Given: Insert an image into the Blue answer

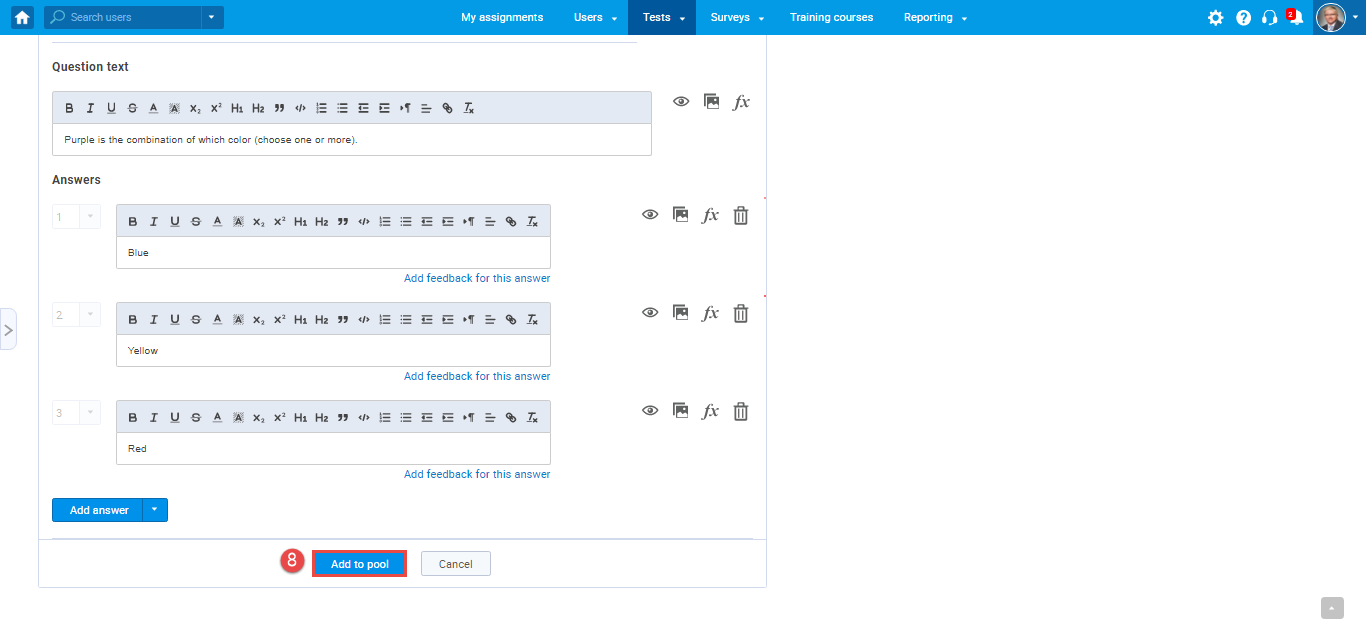Looking at the screenshot, I should point(680,214).
